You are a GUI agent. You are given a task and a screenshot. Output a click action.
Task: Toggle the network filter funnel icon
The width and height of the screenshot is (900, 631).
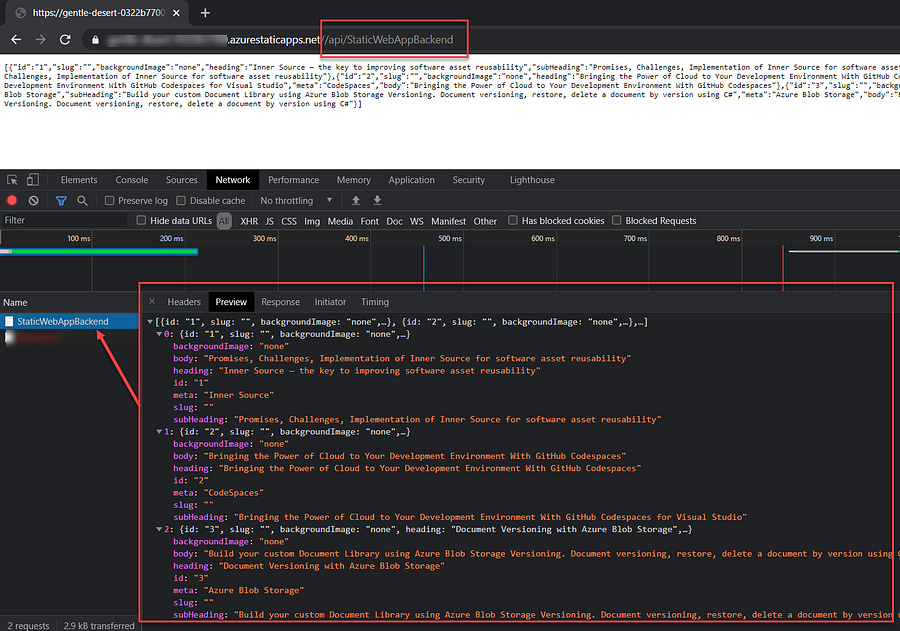point(61,201)
